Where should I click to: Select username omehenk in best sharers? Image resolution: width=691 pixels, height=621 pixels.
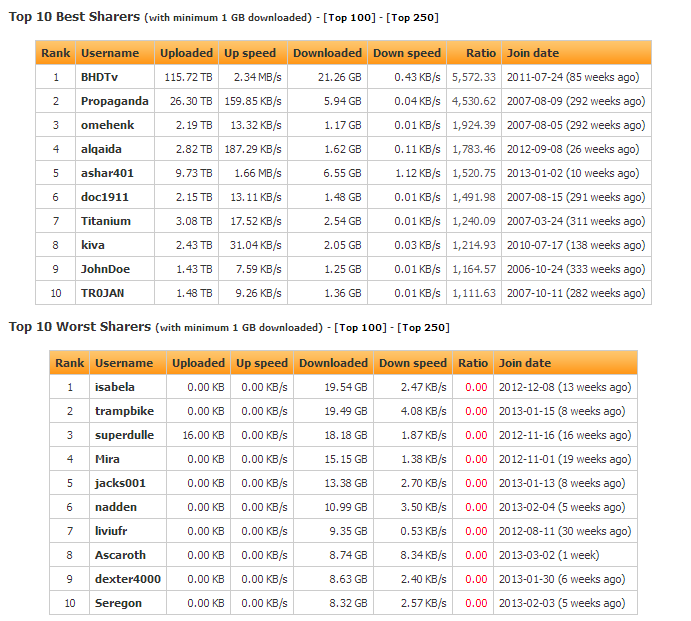108,125
